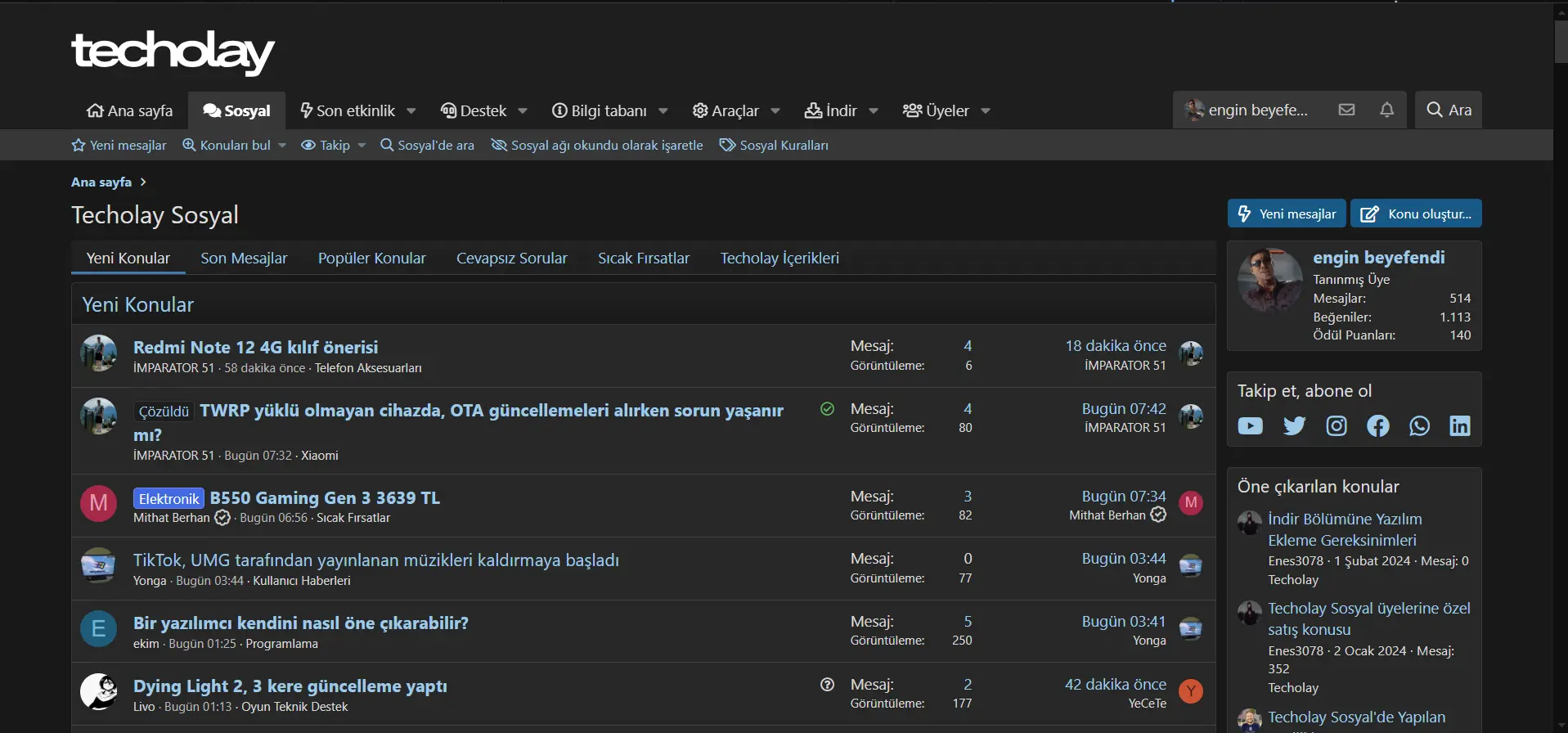This screenshot has width=1568, height=733.
Task: Open Bilgi tabanı menu item
Action: point(600,110)
